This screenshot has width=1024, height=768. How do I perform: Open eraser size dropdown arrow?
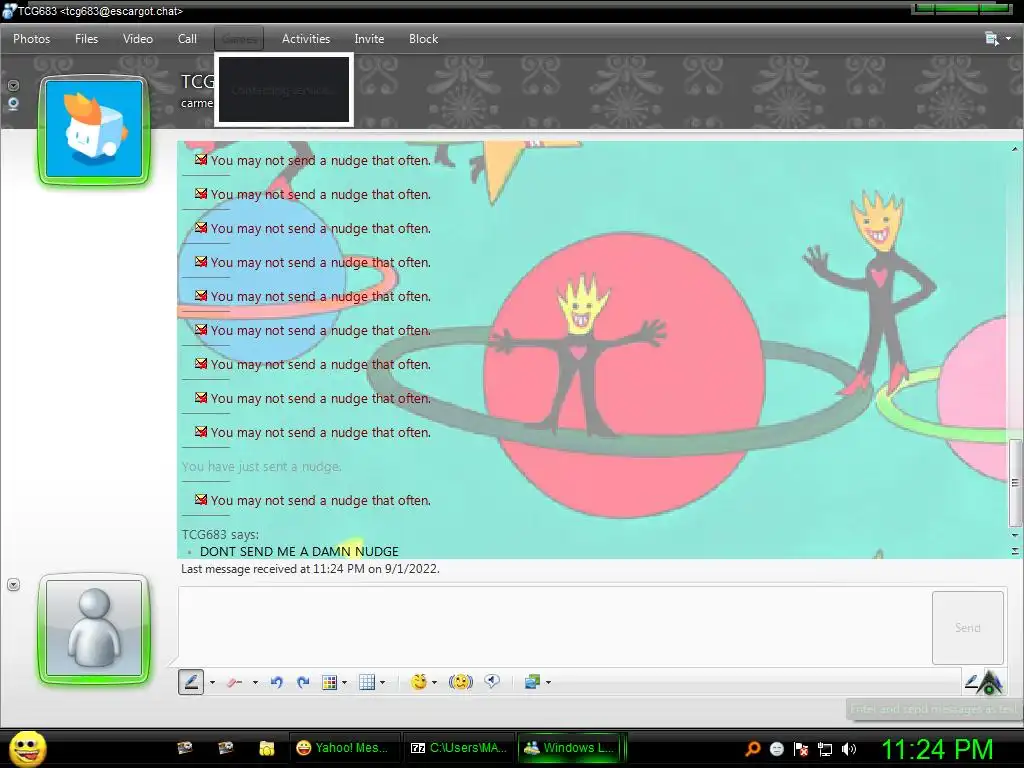(255, 683)
